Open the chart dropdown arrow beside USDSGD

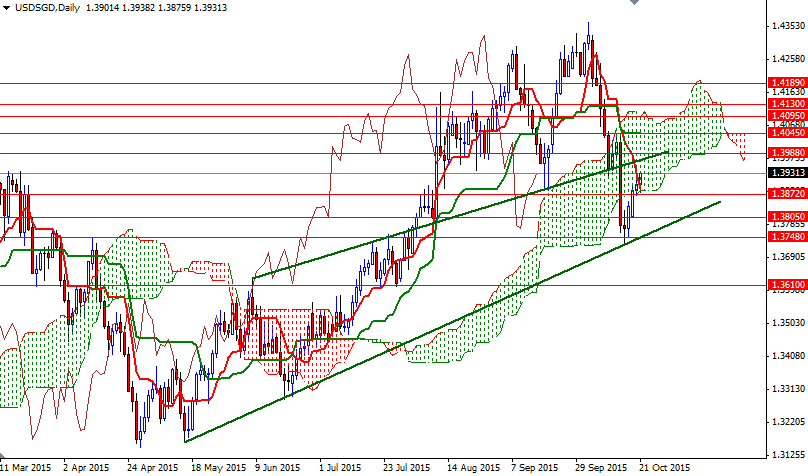[x=6, y=7]
